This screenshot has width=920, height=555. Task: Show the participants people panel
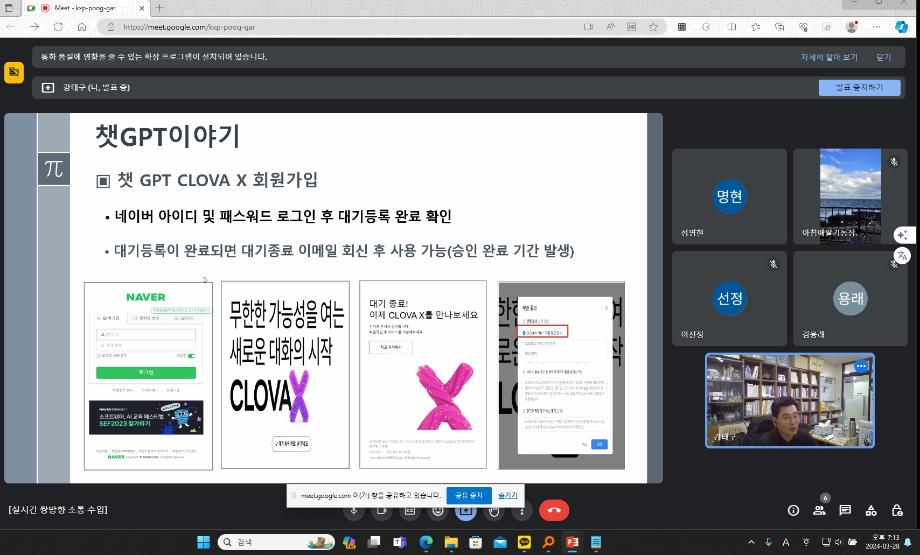(819, 510)
